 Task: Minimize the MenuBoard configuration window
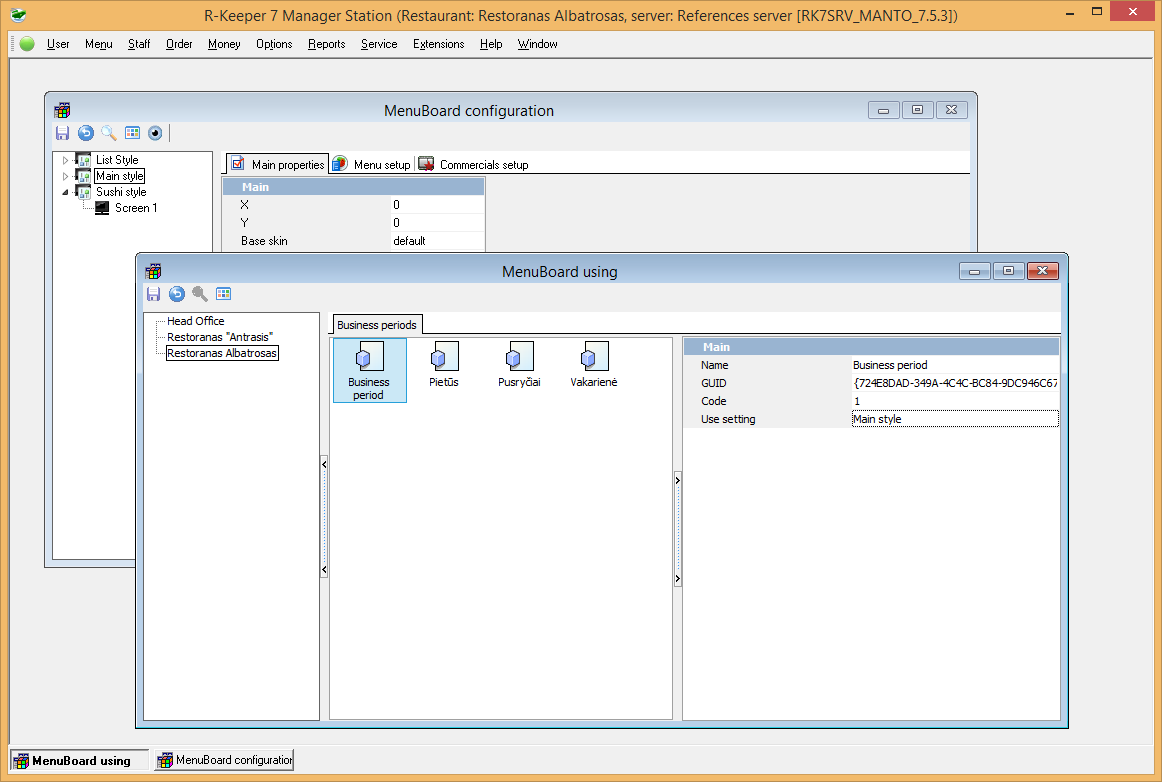[x=883, y=110]
